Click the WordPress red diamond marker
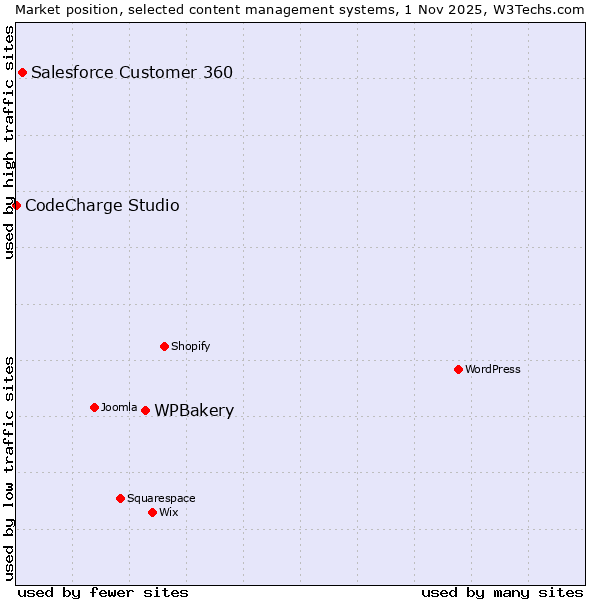The image size is (600, 600). tap(458, 369)
